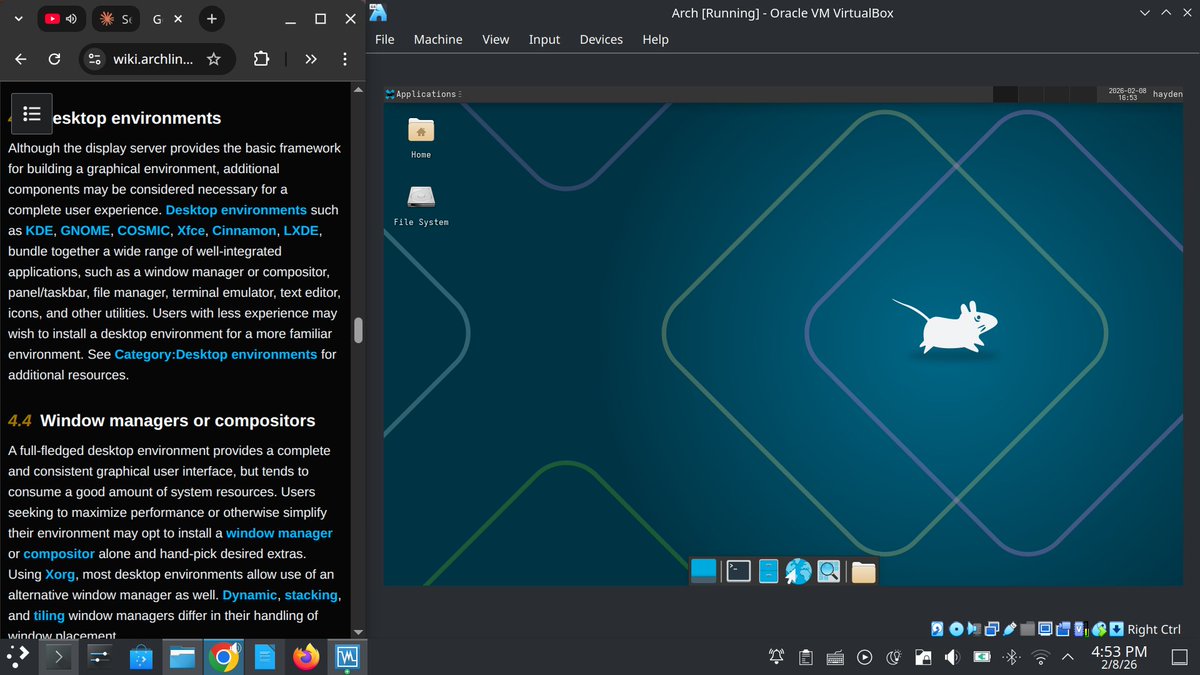
Task: Open Bluetooth settings in host tray
Action: (1011, 657)
